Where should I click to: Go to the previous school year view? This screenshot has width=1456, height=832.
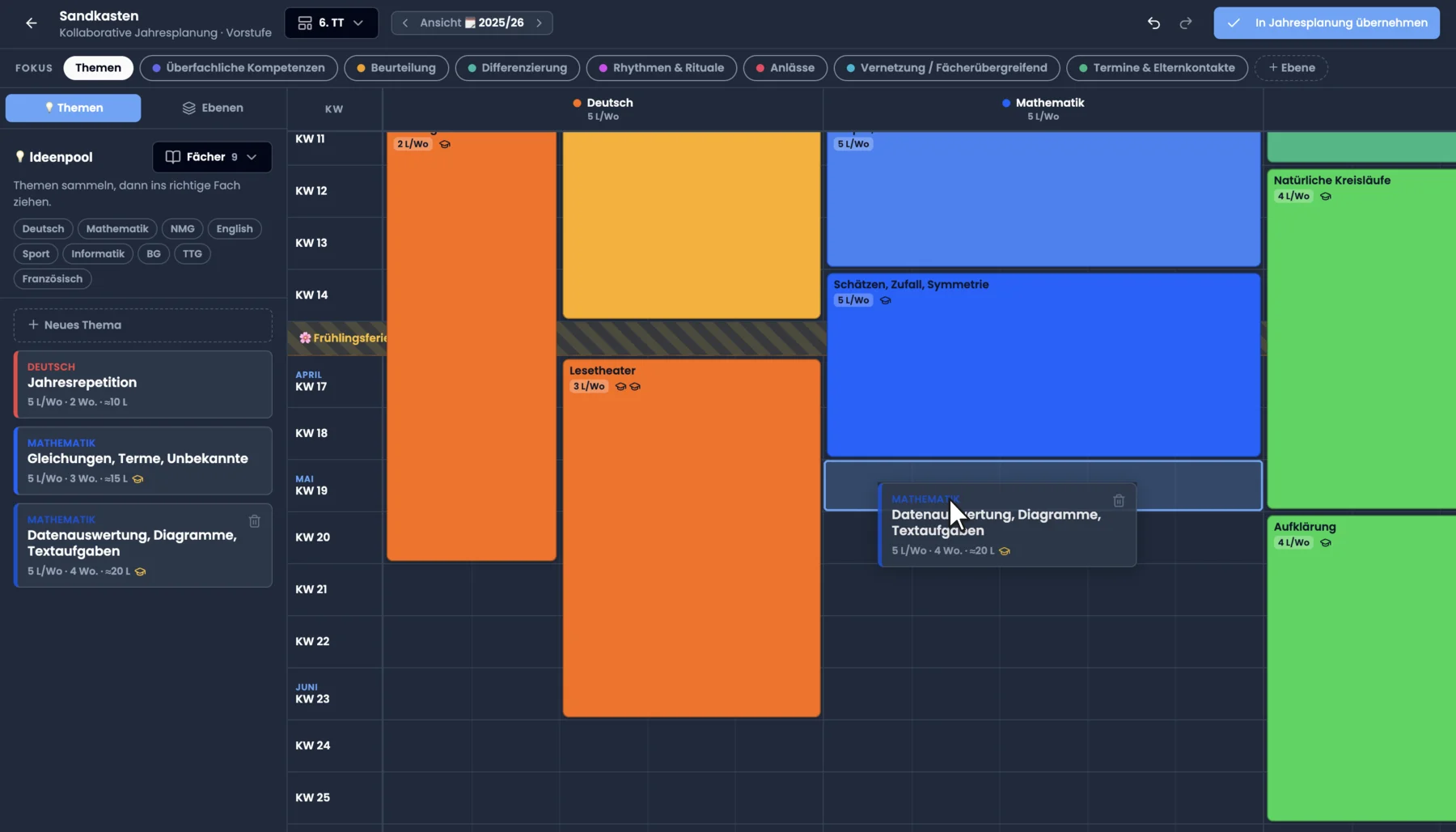tap(405, 23)
